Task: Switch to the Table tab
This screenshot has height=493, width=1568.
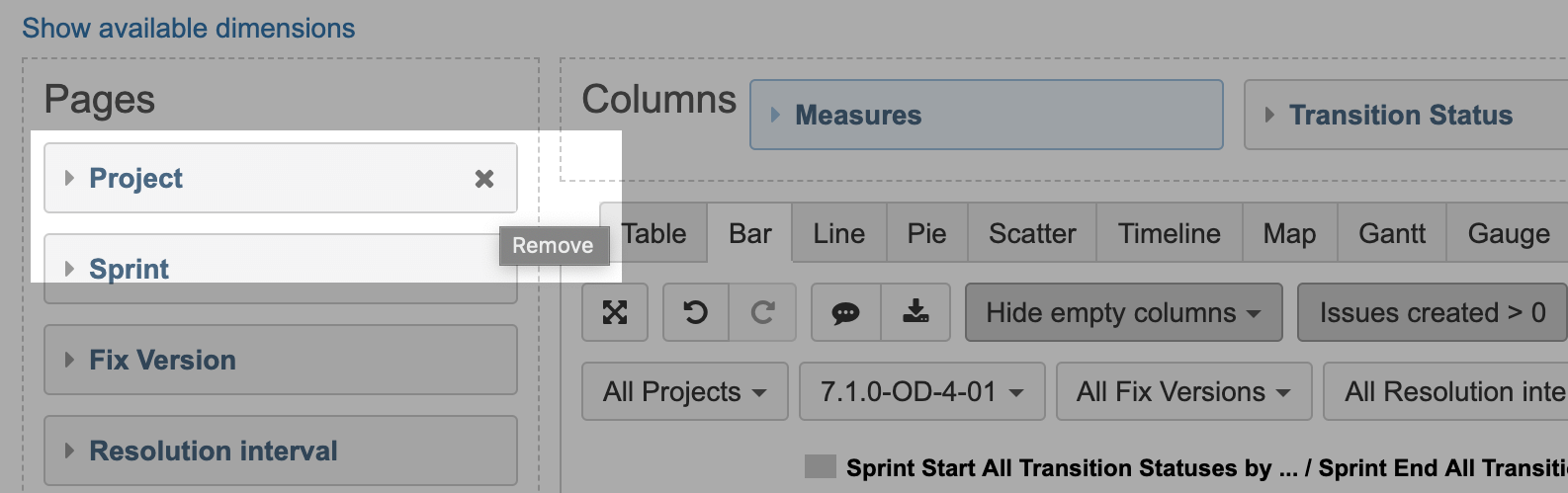Action: pyautogui.click(x=653, y=233)
